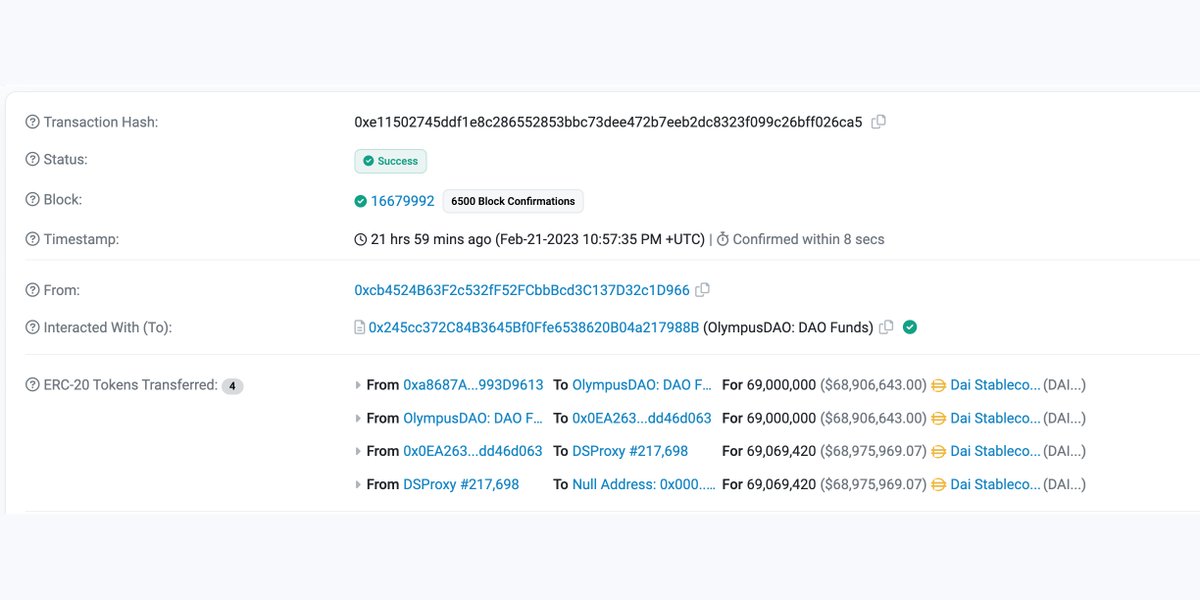Screen dimensions: 1200x600
Task: Click the Success status badge
Action: pos(391,161)
